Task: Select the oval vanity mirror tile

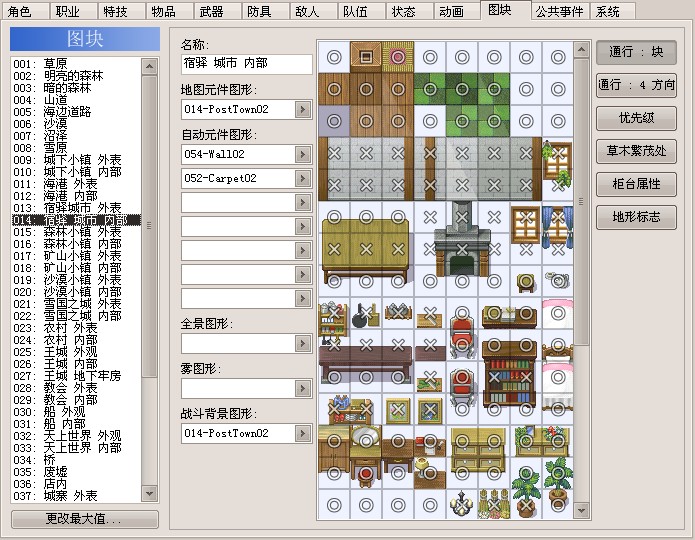Action: pyautogui.click(x=366, y=440)
